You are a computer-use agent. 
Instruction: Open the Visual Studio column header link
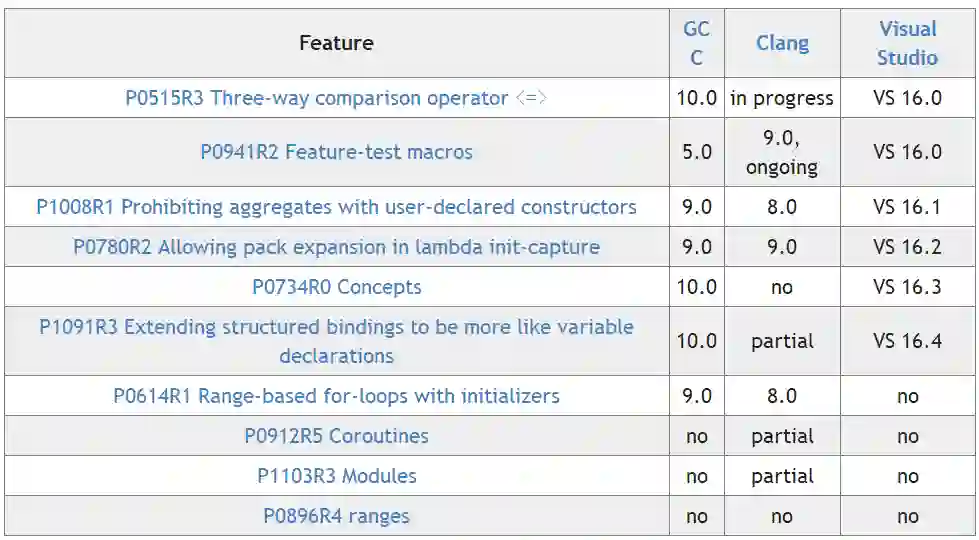(x=907, y=43)
